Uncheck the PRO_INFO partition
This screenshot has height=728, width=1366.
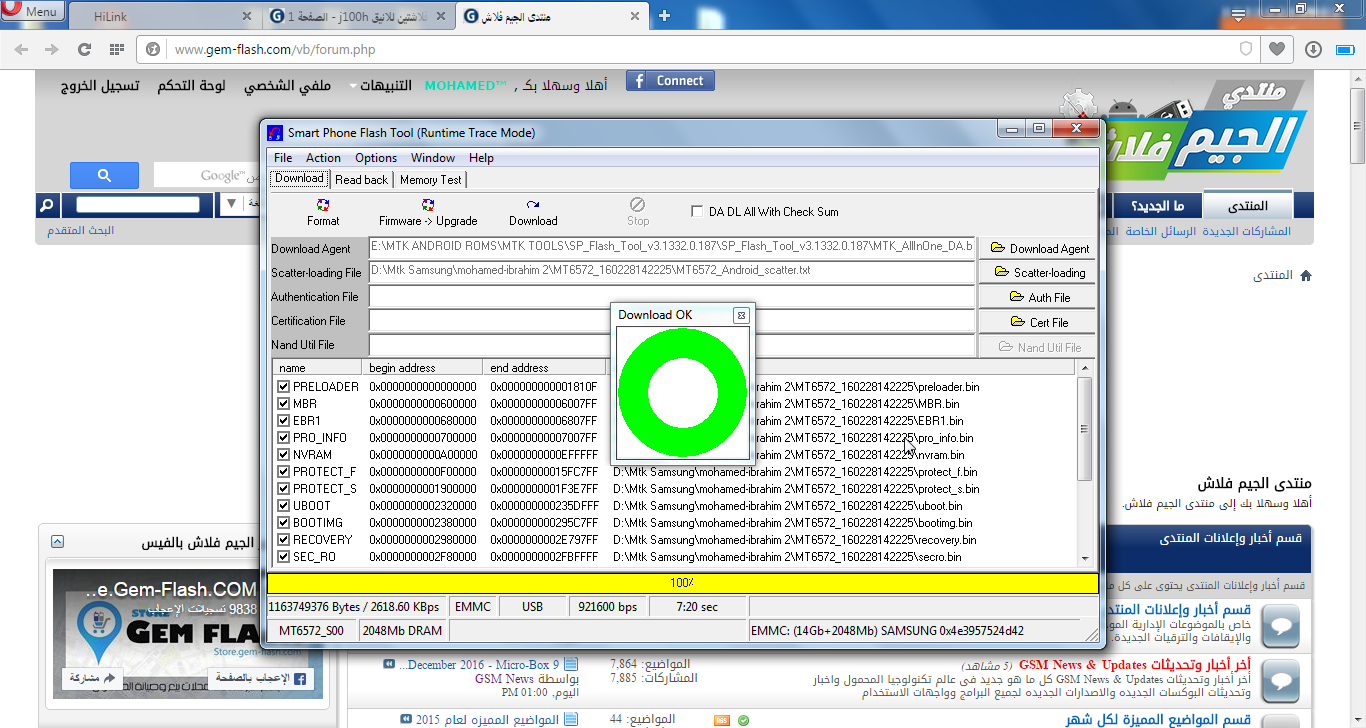(284, 438)
